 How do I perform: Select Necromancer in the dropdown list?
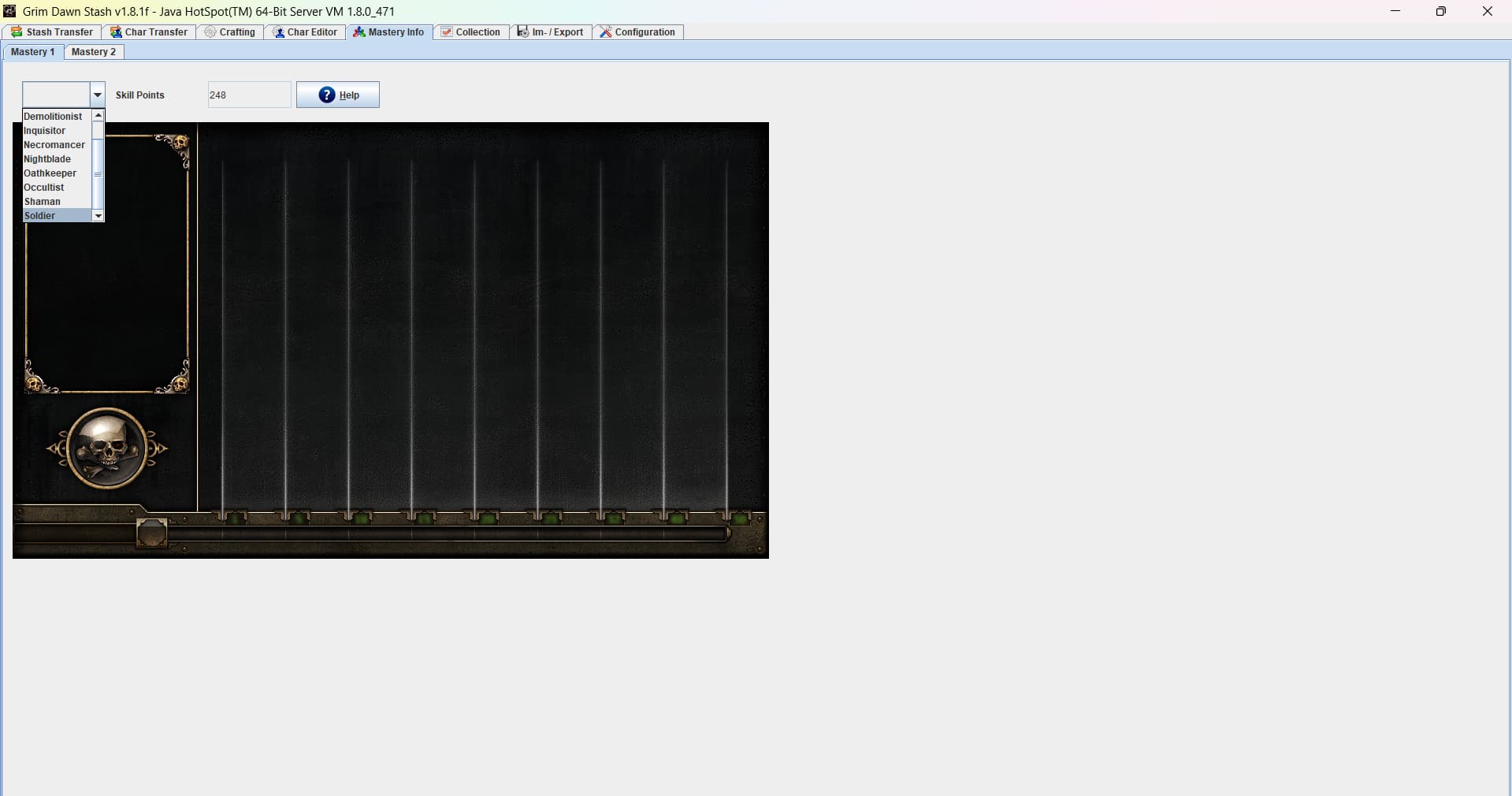tap(54, 145)
